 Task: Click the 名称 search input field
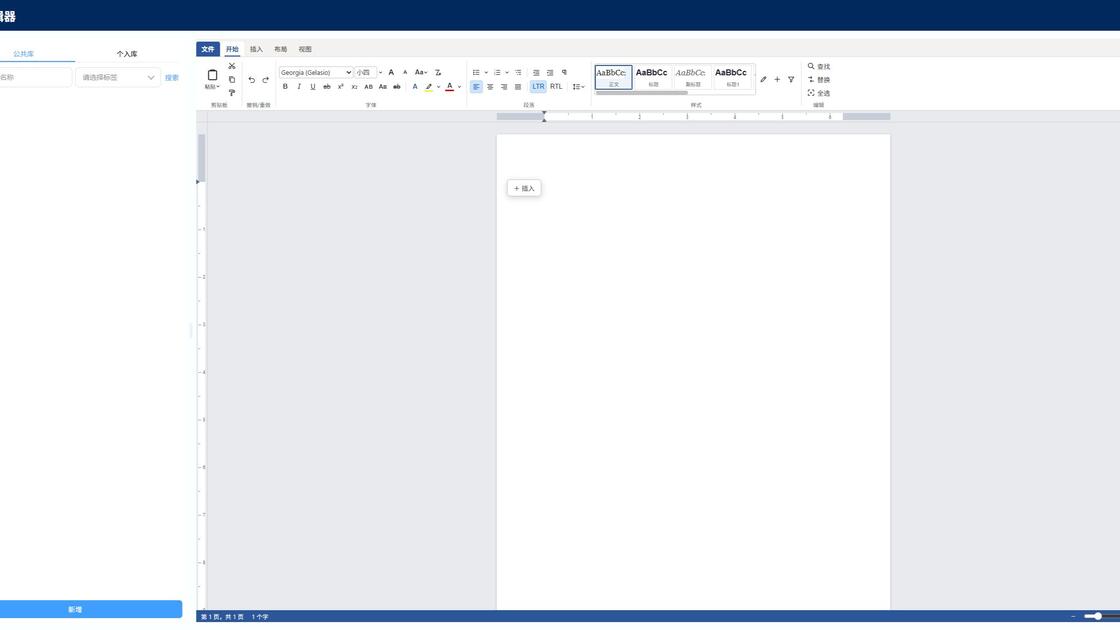pos(36,77)
